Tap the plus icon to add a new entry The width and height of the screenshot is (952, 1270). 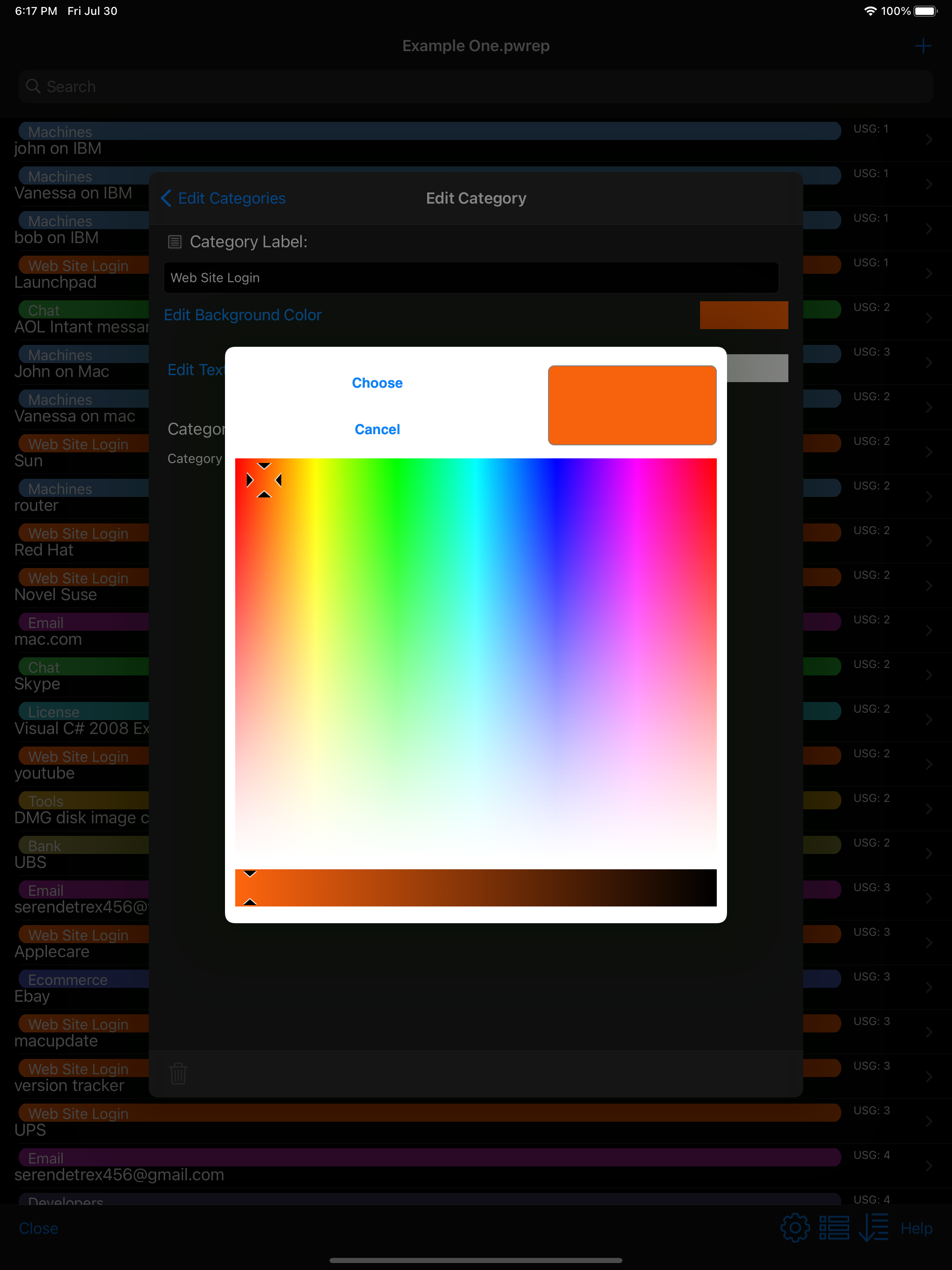click(x=923, y=46)
